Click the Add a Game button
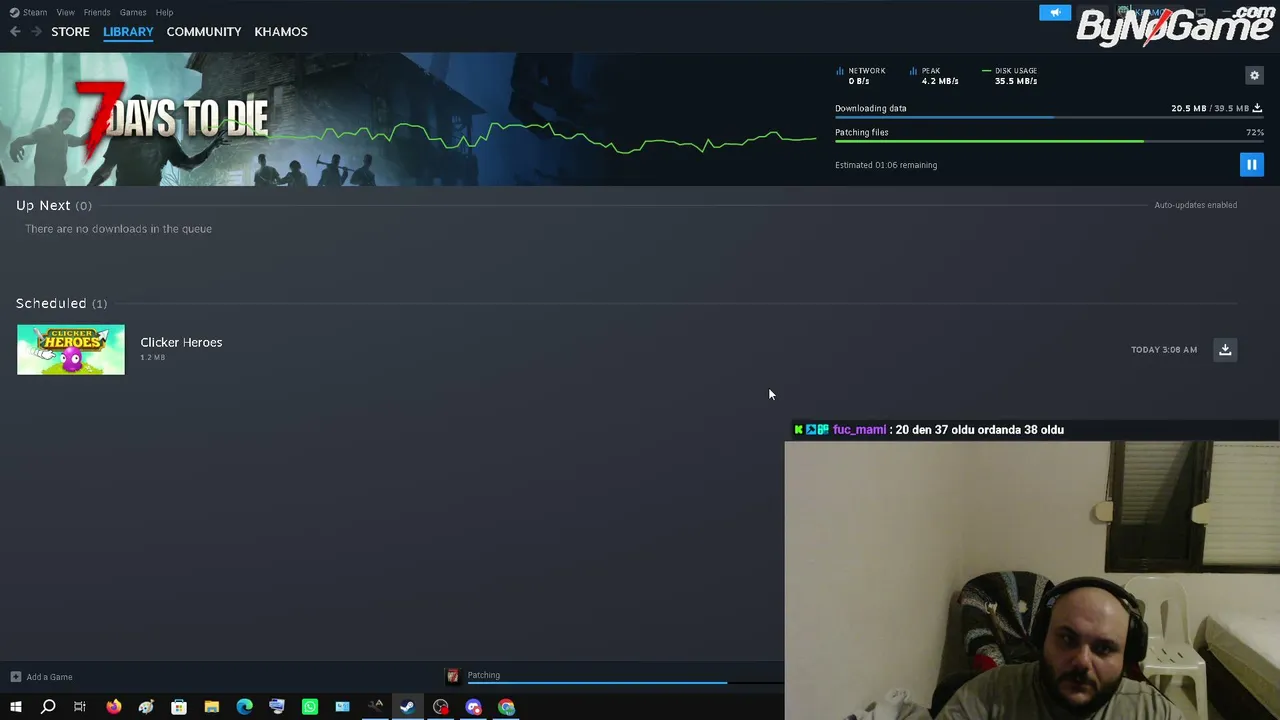Screen dimensions: 1280x720 pyautogui.click(x=41, y=677)
